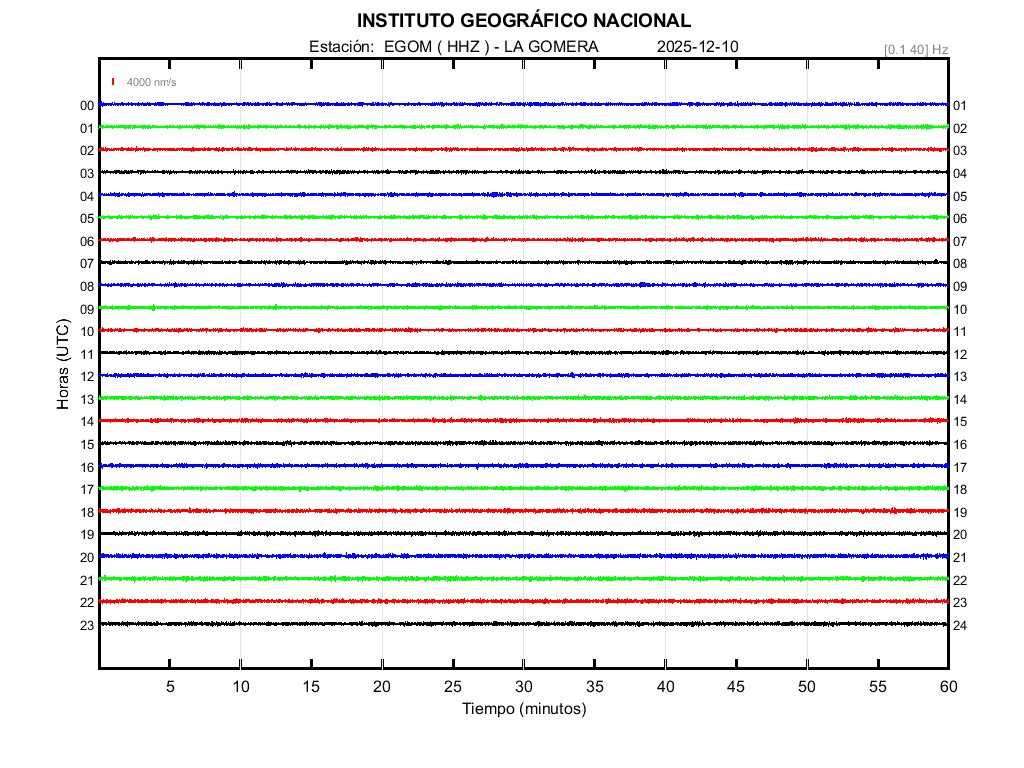Click the left-axis hour label 00
The image size is (1024, 768).
pos(87,106)
